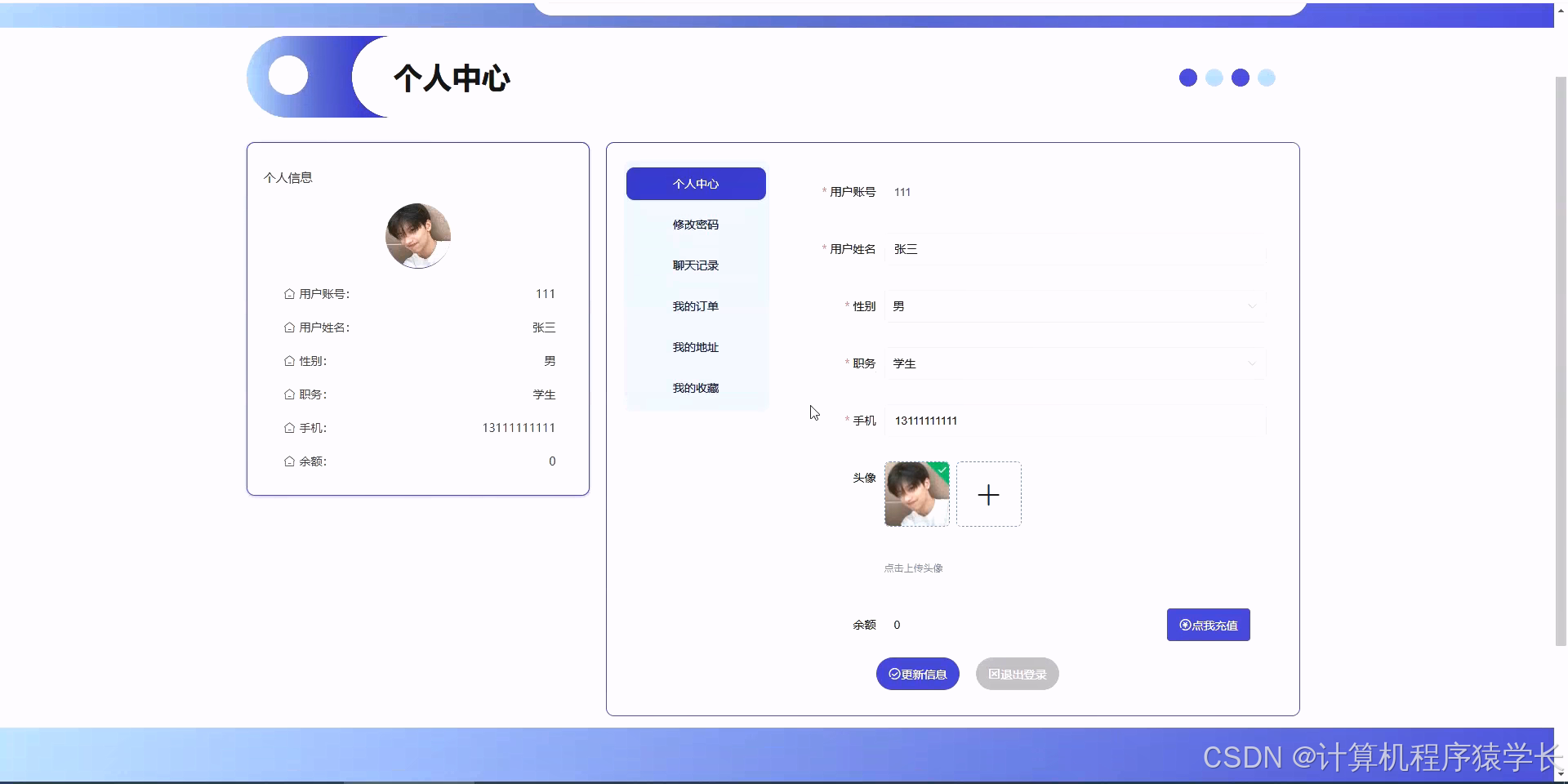Image resolution: width=1568 pixels, height=784 pixels.
Task: Click the coin icon inside 点我充值
Action: (1185, 625)
